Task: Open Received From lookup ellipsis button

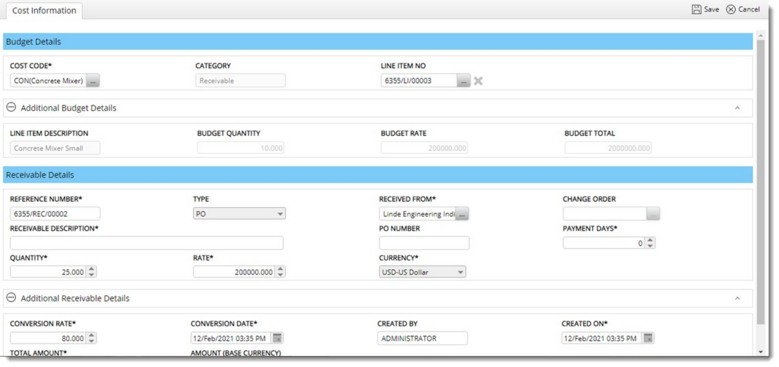Action: click(x=463, y=214)
